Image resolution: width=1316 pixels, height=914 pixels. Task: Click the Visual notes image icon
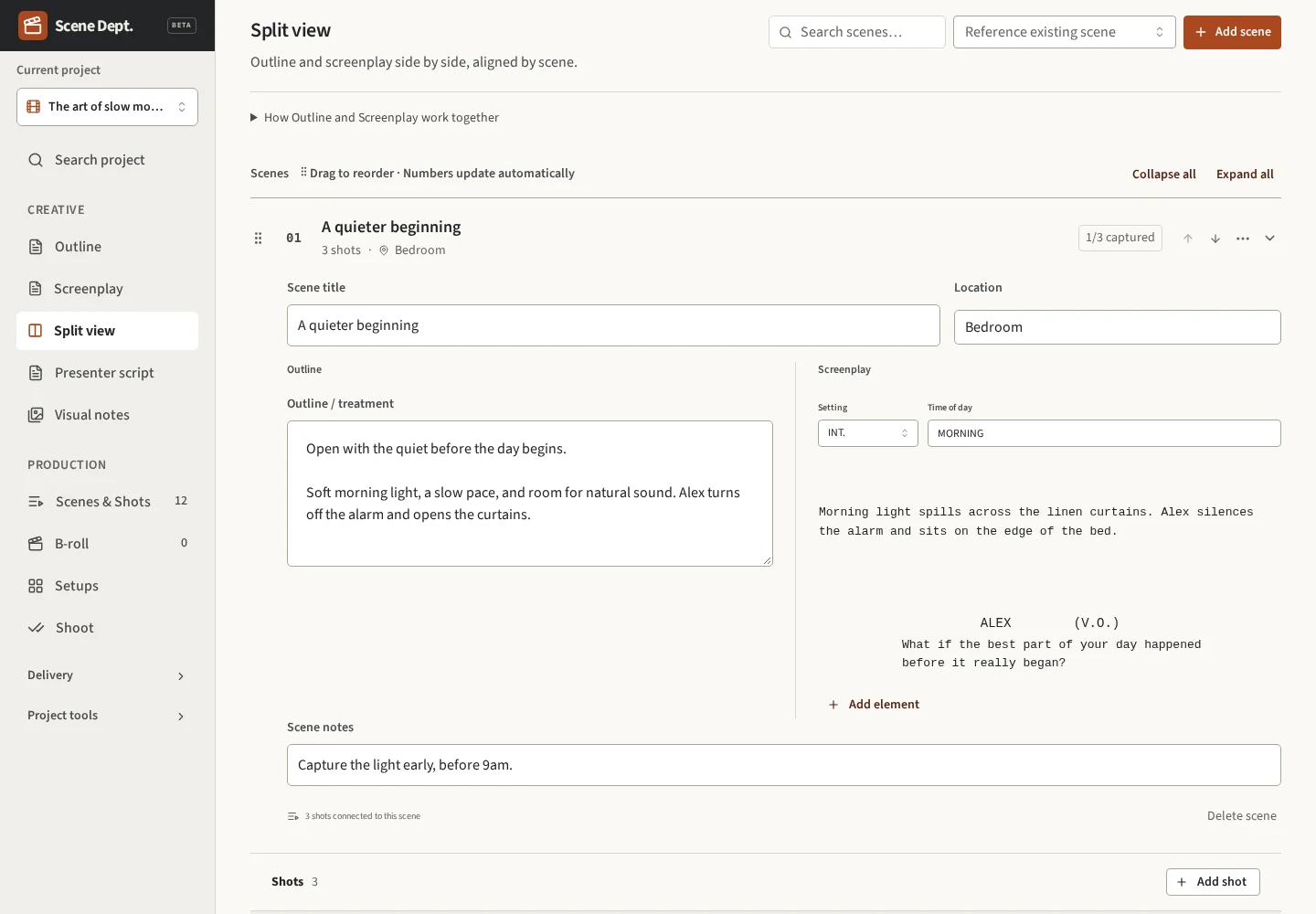point(36,415)
